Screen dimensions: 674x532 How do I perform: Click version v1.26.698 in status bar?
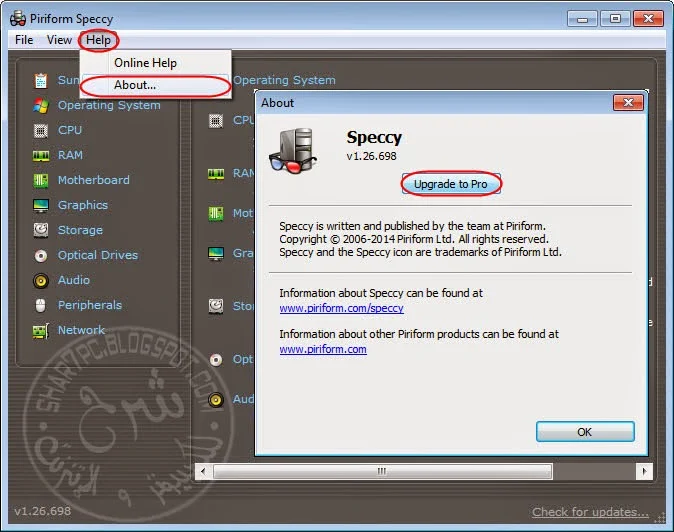click(x=43, y=511)
